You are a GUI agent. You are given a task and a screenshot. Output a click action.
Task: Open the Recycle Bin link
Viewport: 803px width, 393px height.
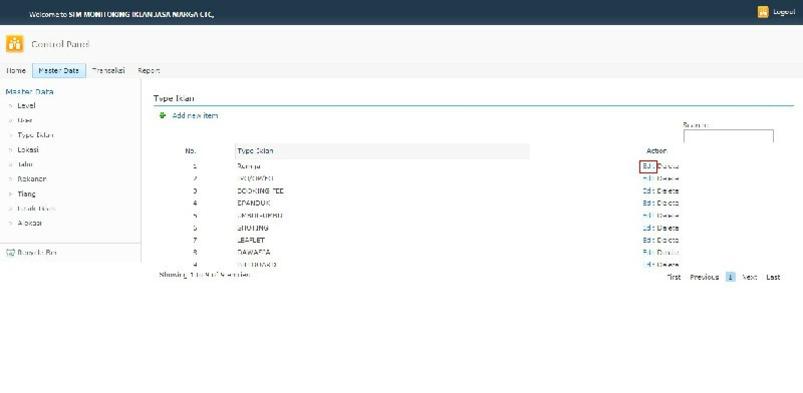37,253
